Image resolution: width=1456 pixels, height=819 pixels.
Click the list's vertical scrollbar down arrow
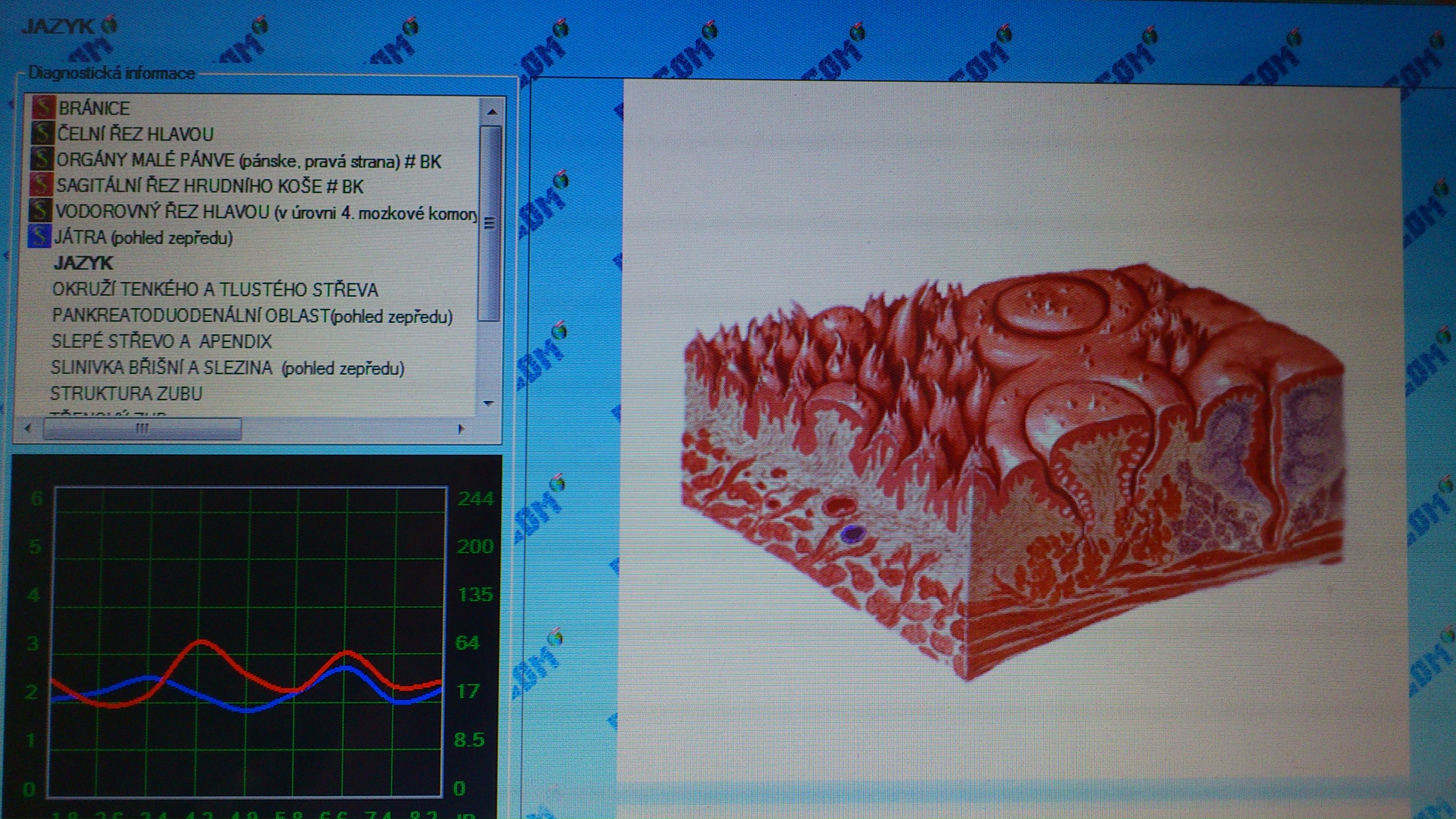(489, 403)
